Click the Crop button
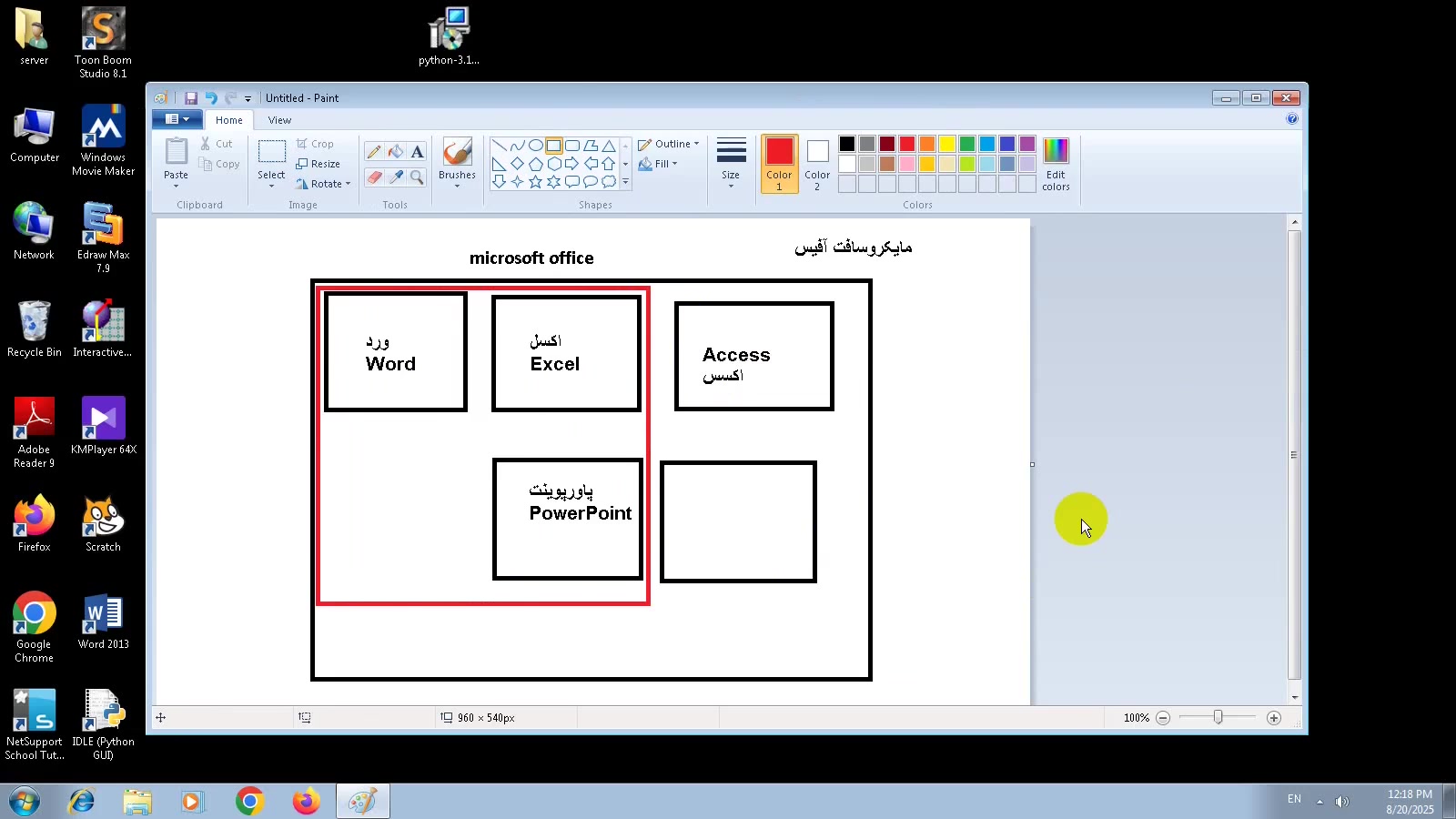 click(315, 144)
